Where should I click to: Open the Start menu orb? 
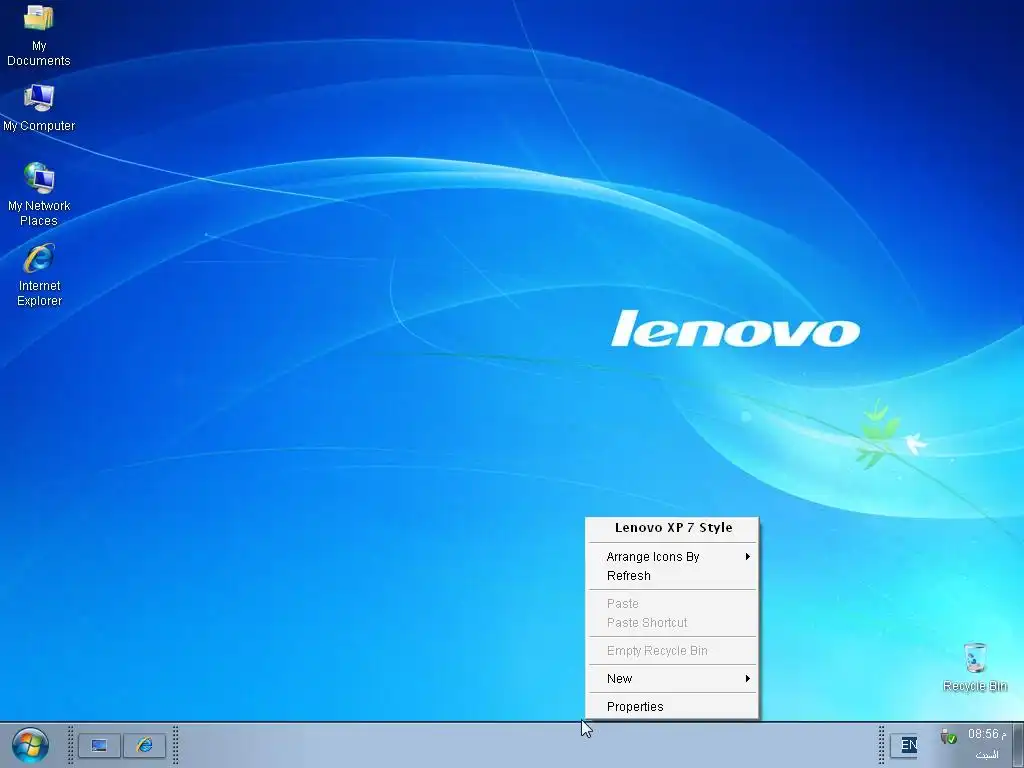(x=30, y=745)
